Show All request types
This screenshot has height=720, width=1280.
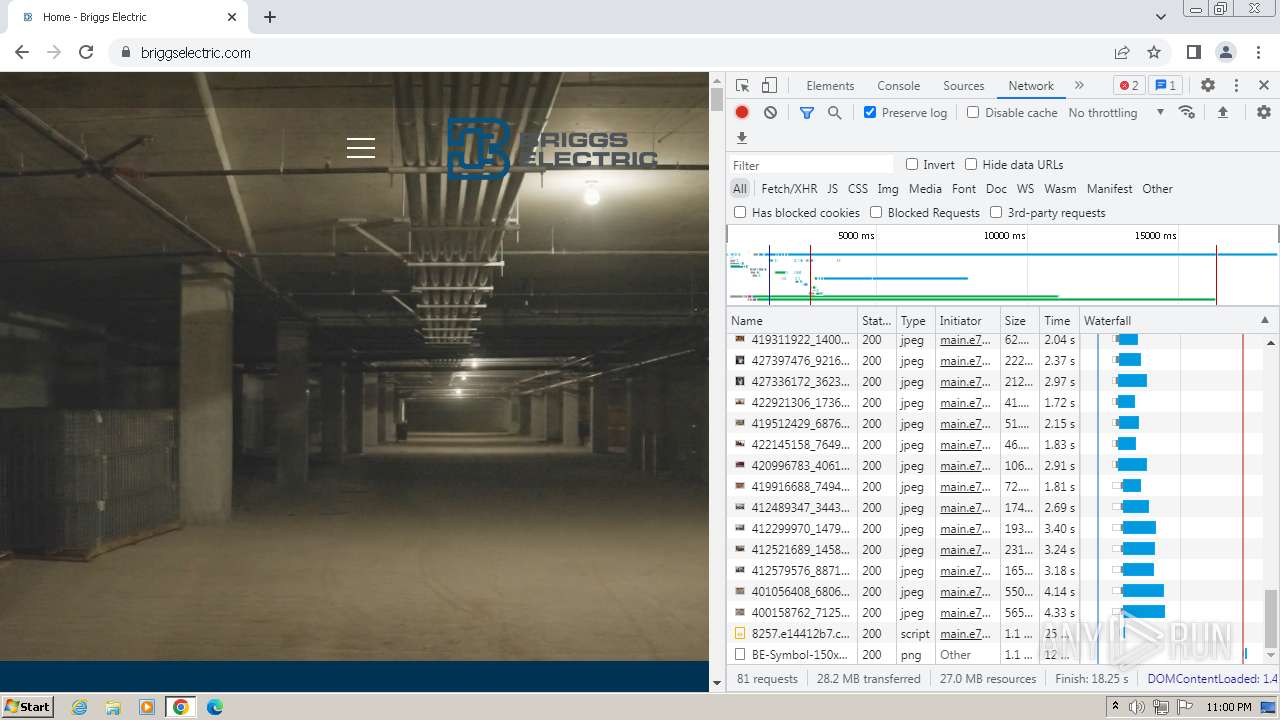pos(740,188)
